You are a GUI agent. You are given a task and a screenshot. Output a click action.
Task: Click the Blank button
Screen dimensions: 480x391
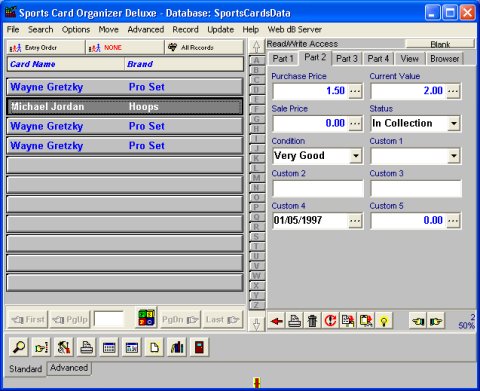tap(440, 44)
